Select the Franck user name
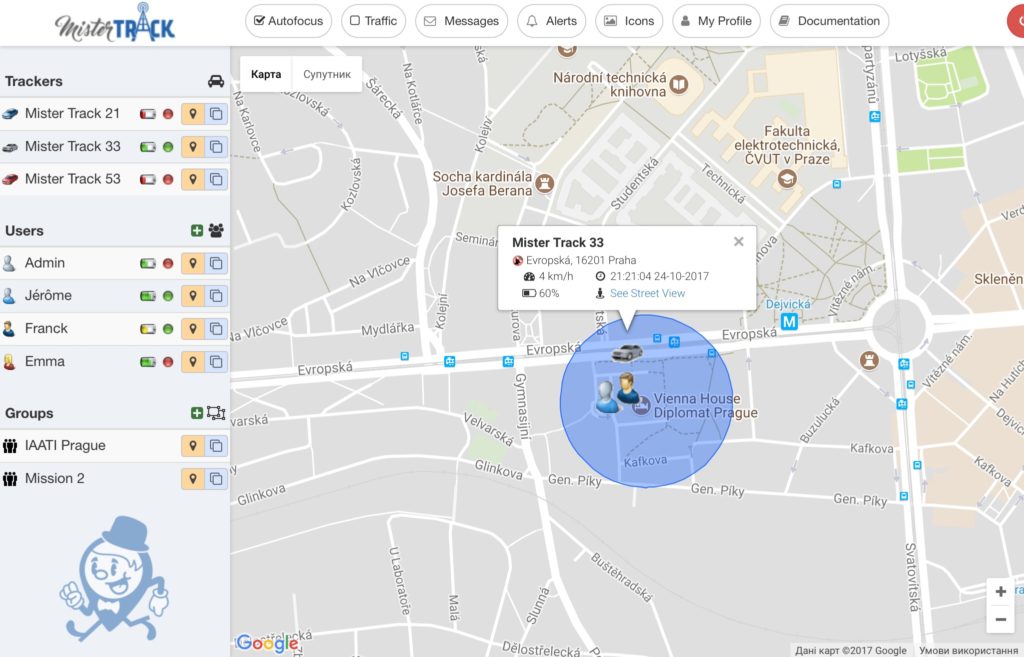1024x657 pixels. (46, 328)
